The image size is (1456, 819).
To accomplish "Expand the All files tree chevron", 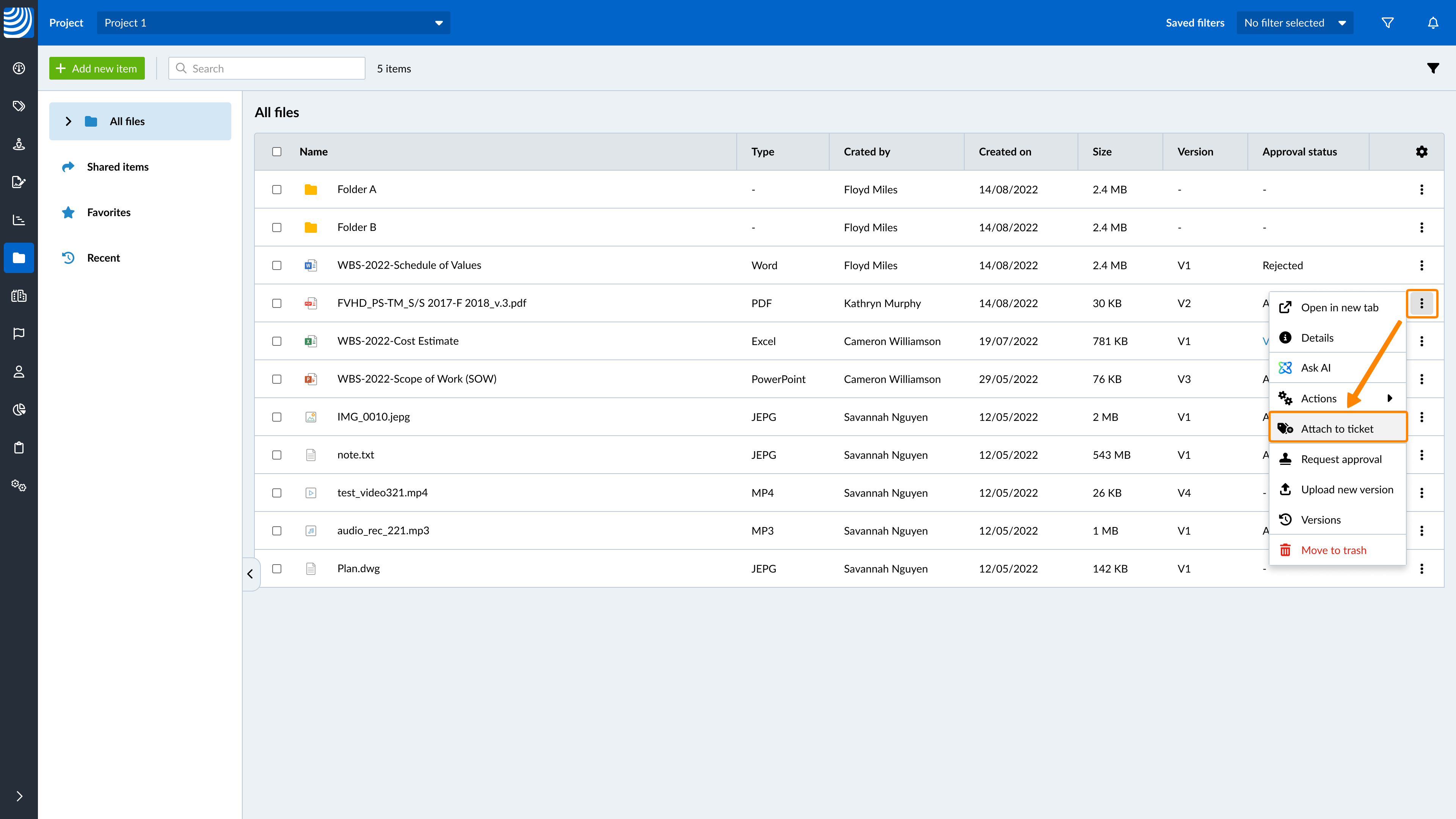I will (68, 121).
